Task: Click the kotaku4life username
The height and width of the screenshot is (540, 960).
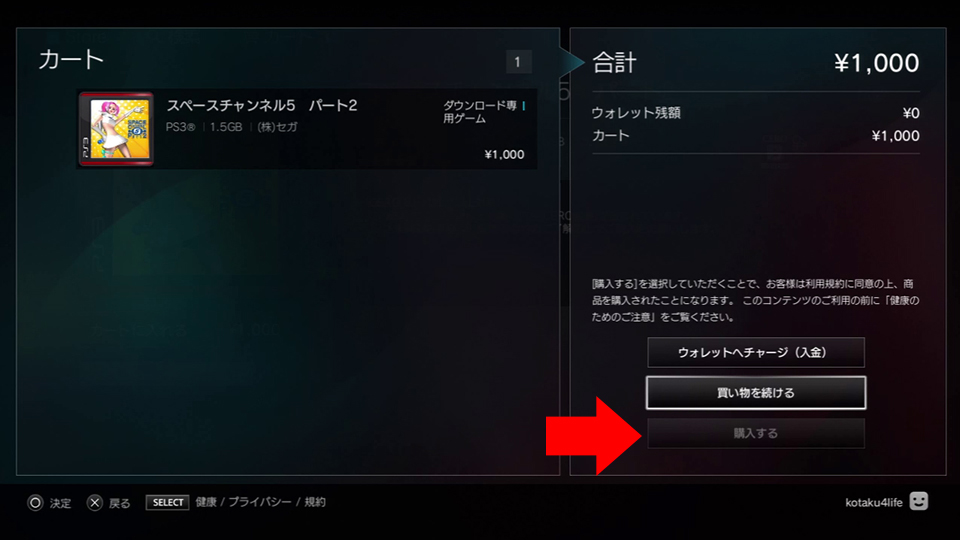Action: [x=874, y=503]
